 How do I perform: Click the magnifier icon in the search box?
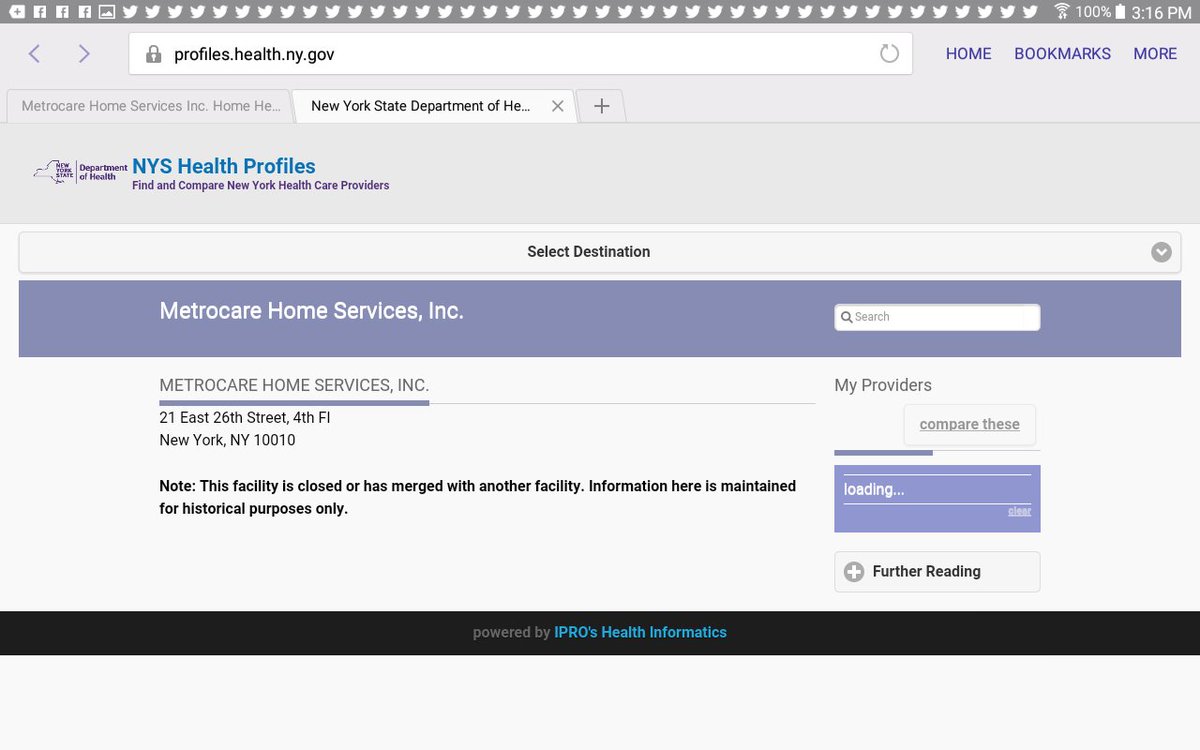tap(846, 317)
